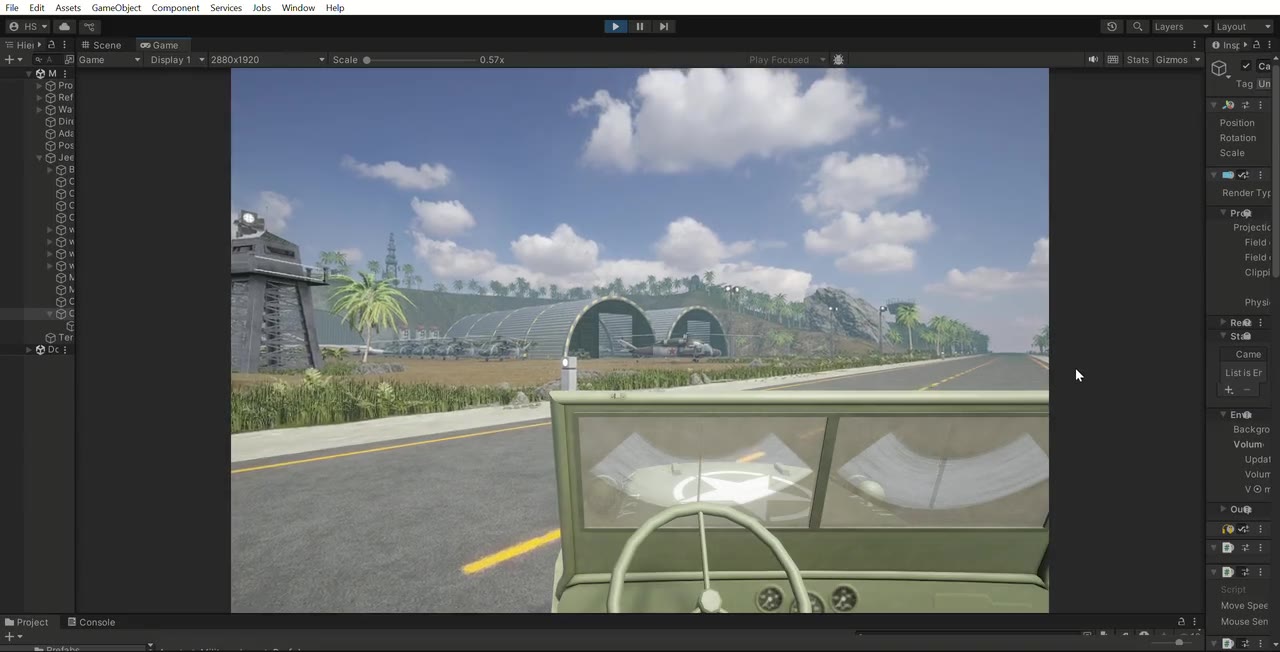Toggle the Hierarchy panel lock icon
1280x652 pixels.
pyautogui.click(x=52, y=45)
